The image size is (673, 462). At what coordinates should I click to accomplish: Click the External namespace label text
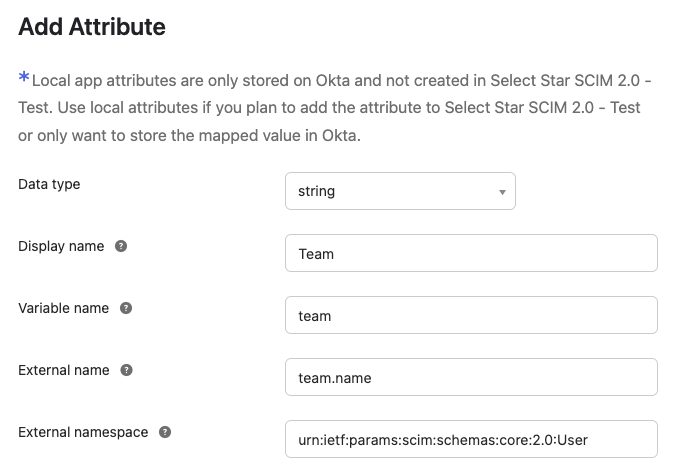click(83, 432)
